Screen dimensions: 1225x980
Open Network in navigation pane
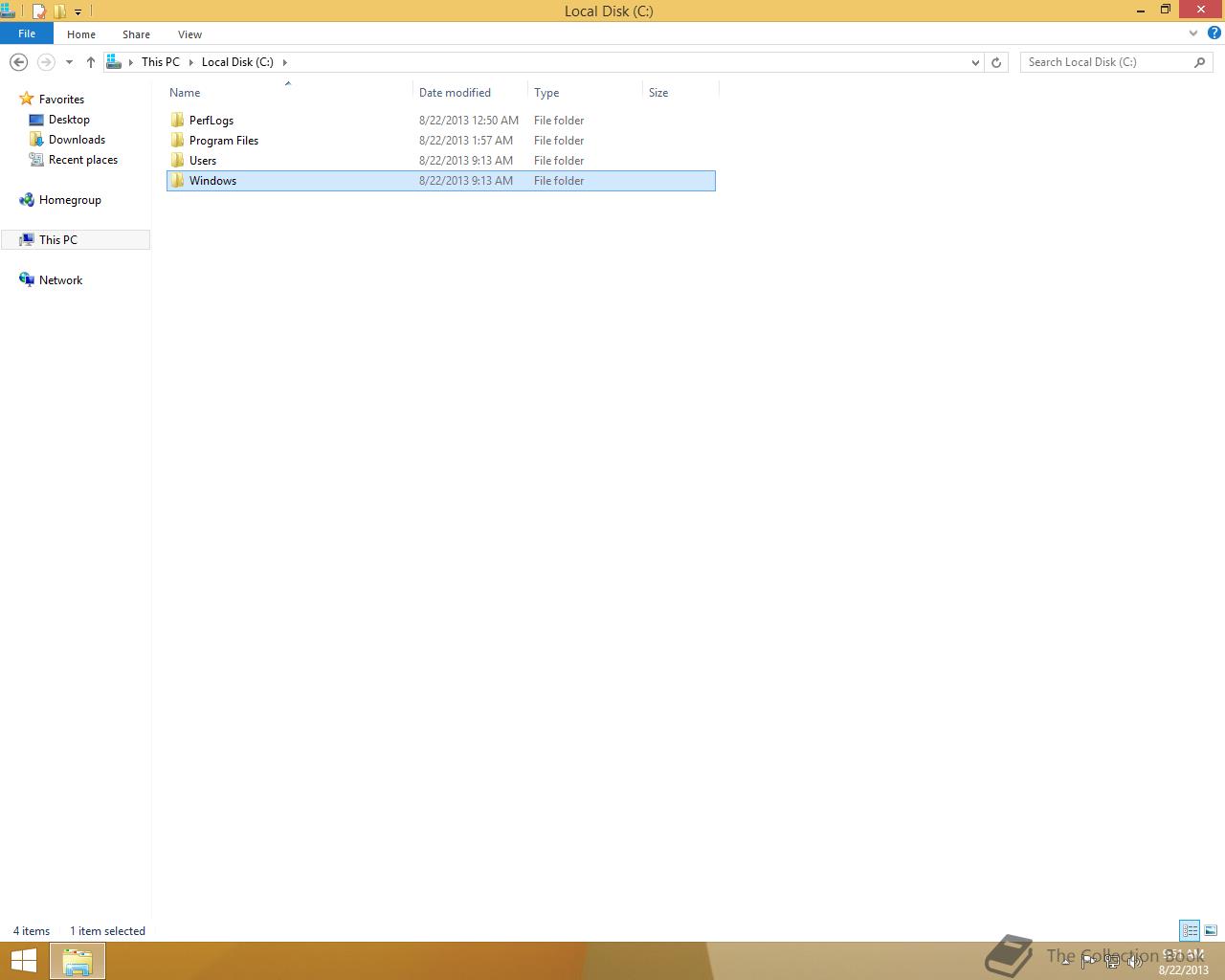pos(60,280)
